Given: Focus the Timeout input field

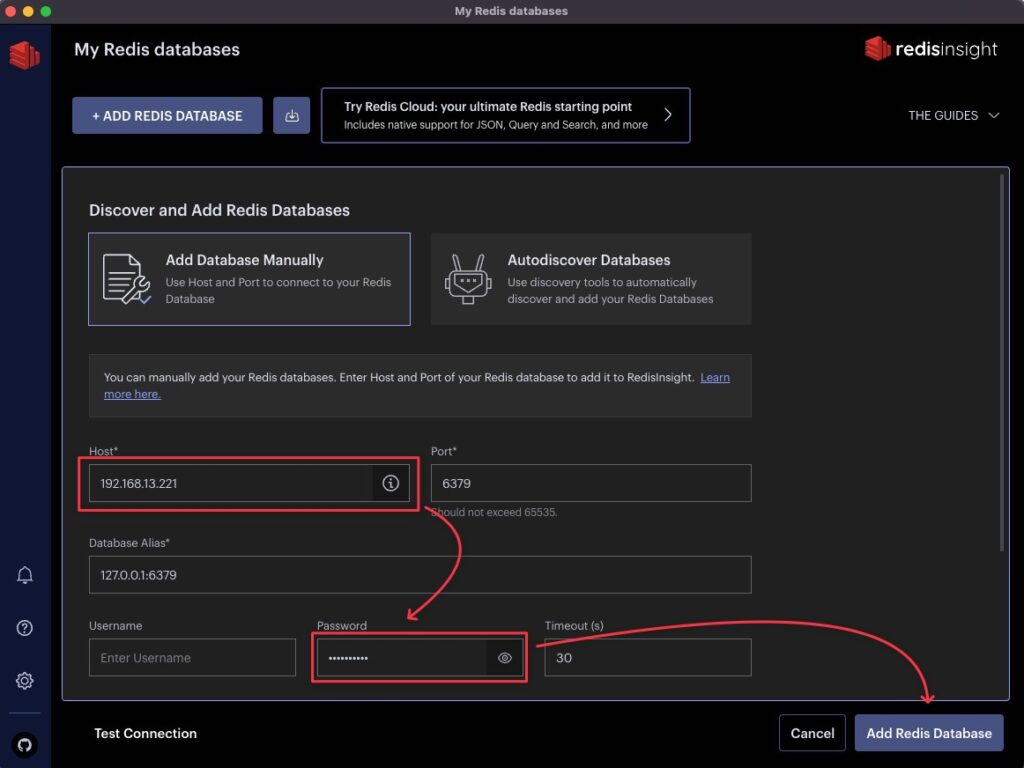Looking at the screenshot, I should coord(648,658).
